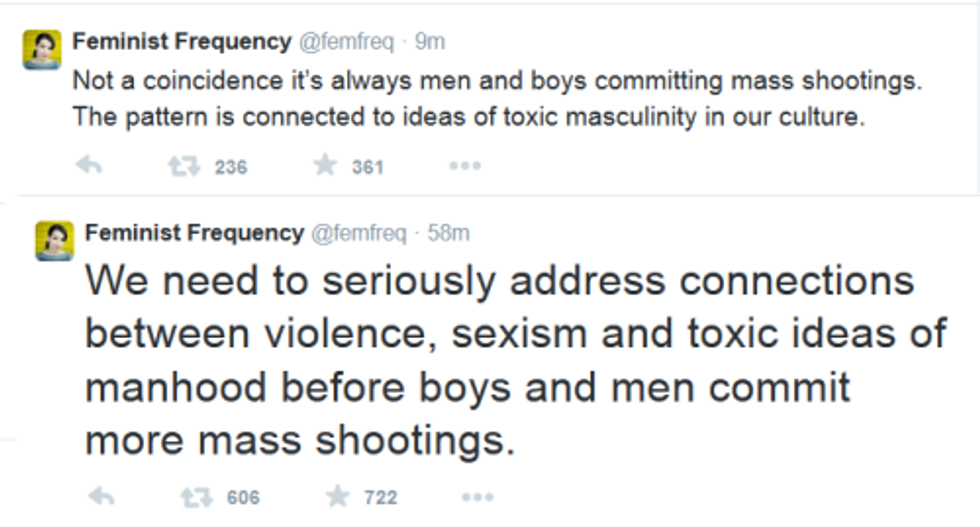Favorite the tweet with 361 stars

pos(325,166)
